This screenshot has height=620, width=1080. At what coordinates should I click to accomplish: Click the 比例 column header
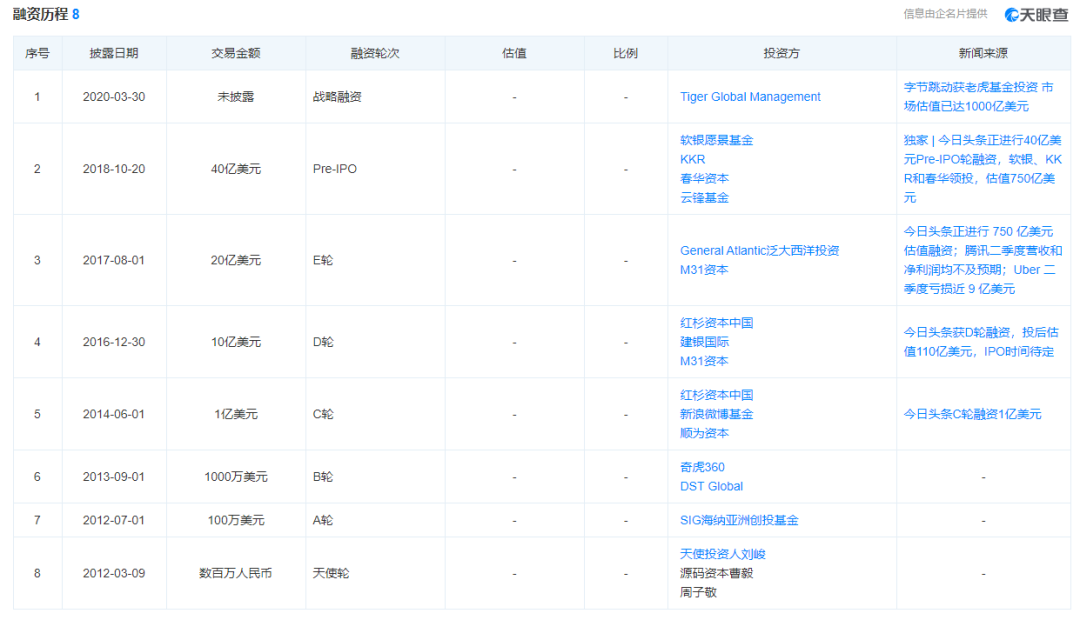625,54
